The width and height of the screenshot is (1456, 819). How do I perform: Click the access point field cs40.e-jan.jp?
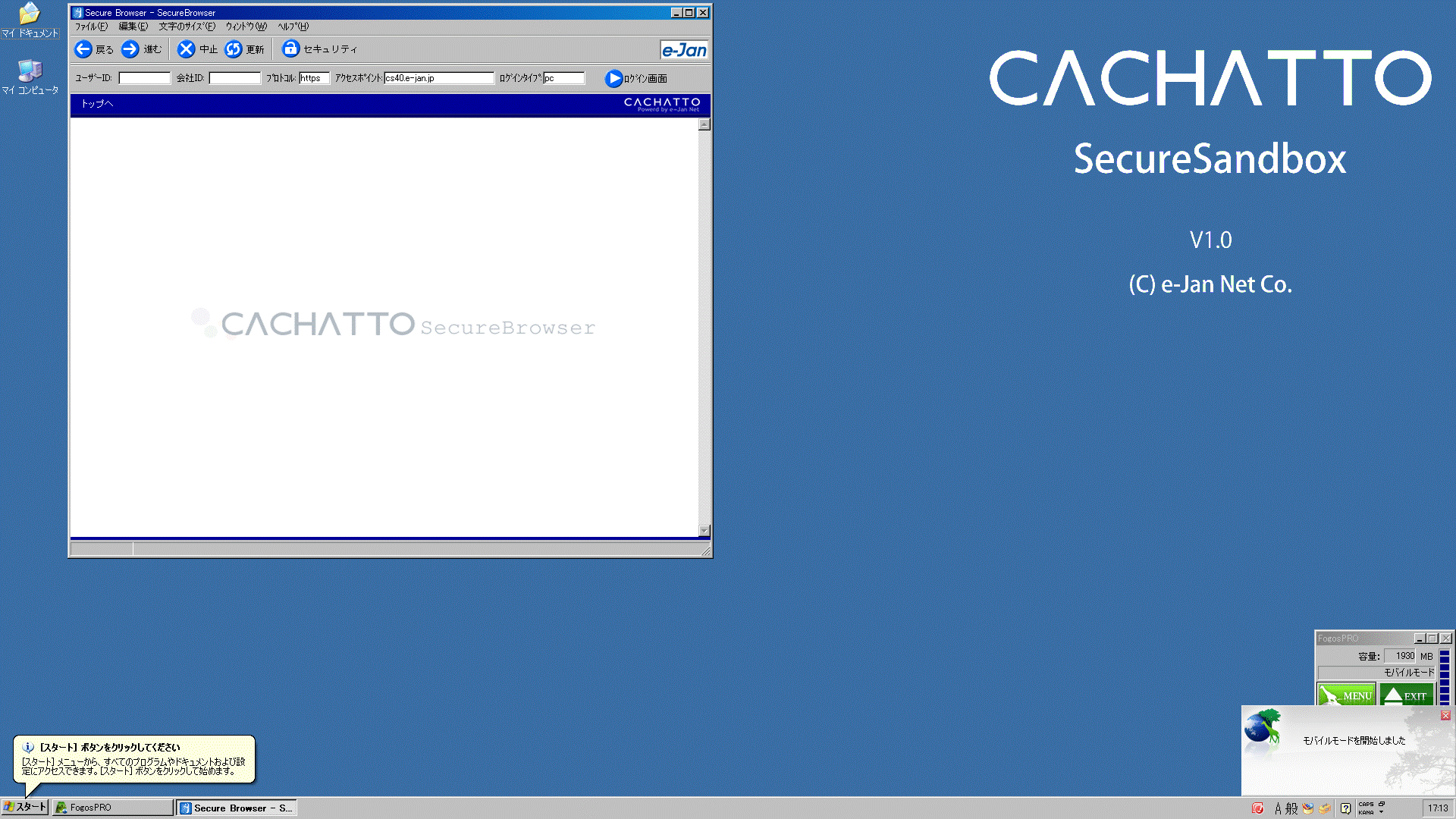click(x=439, y=78)
